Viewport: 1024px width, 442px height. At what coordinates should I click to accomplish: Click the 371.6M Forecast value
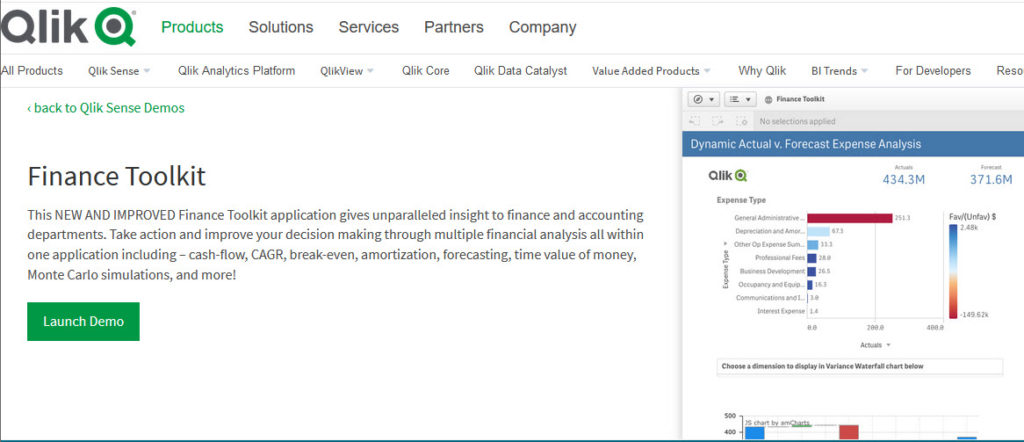point(991,179)
